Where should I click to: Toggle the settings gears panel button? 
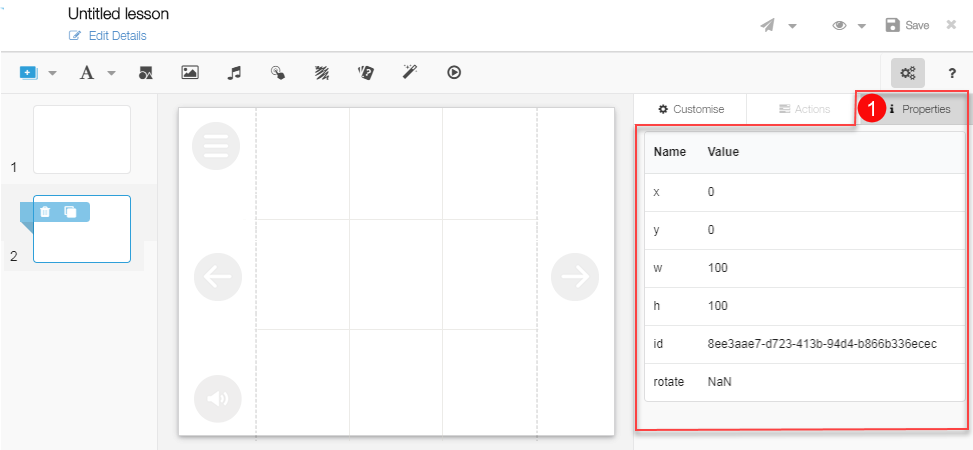coord(908,73)
